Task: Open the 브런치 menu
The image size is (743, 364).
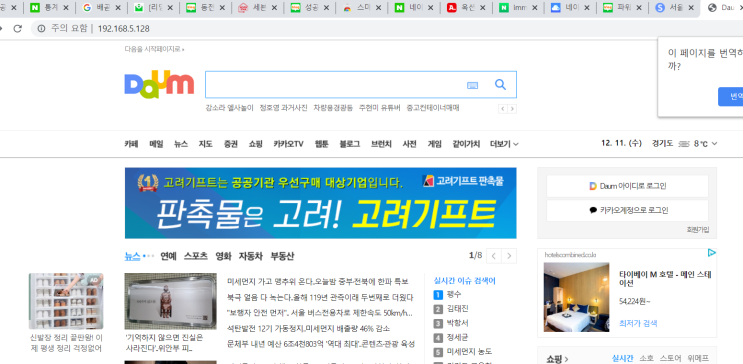Action: [x=381, y=144]
